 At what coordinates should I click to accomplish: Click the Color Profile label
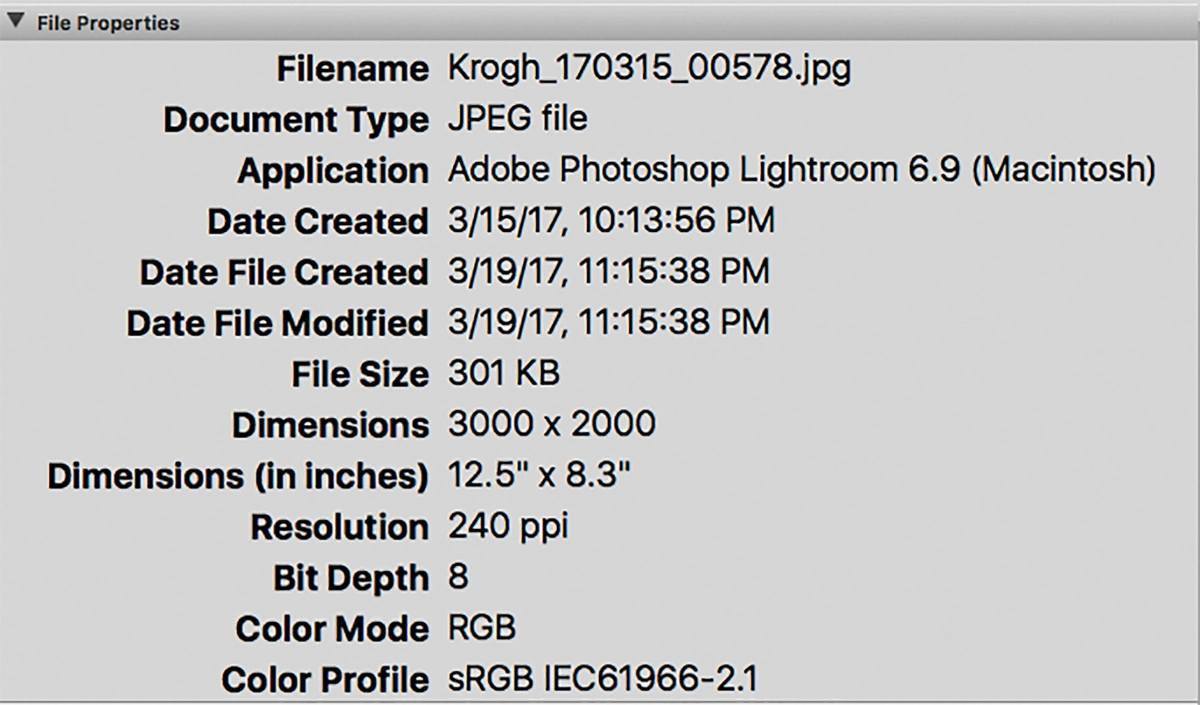[324, 680]
